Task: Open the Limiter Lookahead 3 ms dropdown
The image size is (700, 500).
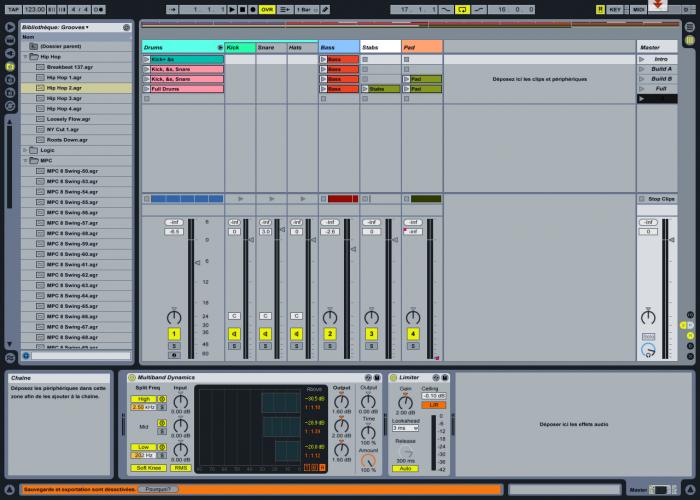Action: 405,428
